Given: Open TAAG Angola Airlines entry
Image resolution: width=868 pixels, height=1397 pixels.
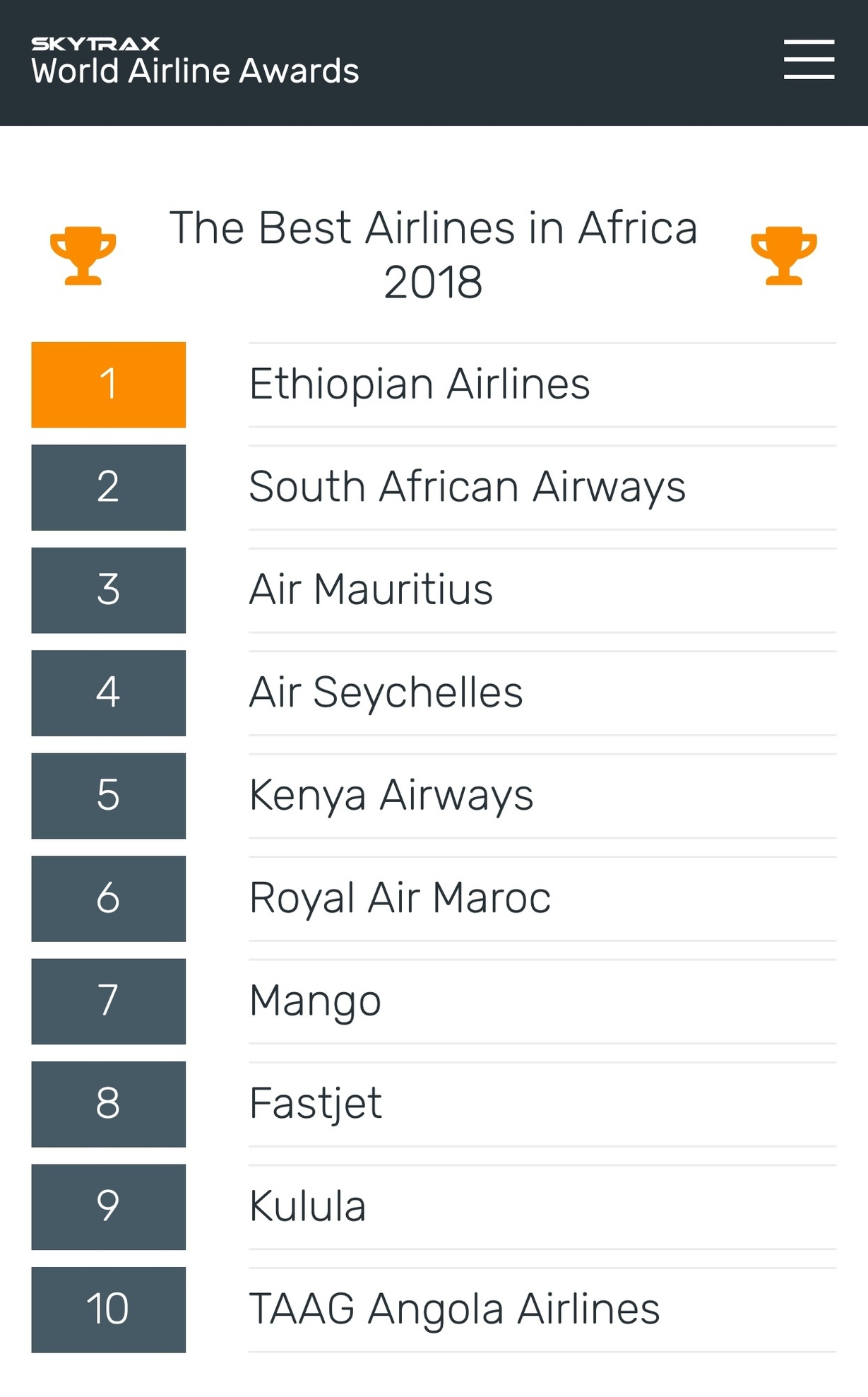Looking at the screenshot, I should coord(454,1309).
